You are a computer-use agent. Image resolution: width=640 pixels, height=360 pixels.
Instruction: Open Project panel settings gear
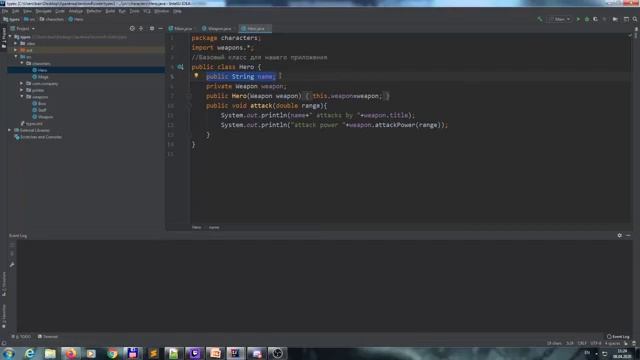152,29
